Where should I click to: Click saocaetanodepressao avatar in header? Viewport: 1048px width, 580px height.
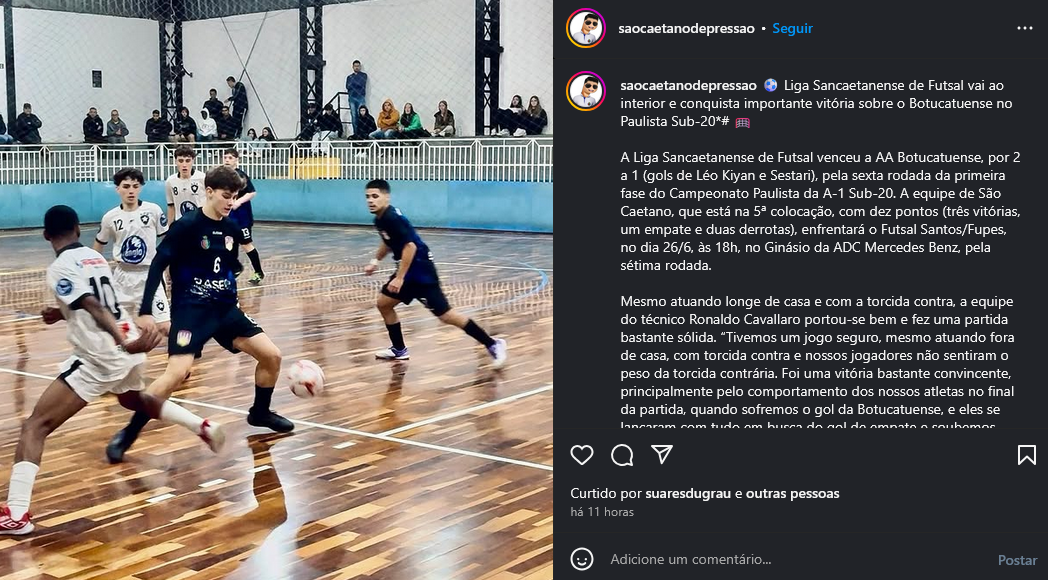tap(586, 28)
